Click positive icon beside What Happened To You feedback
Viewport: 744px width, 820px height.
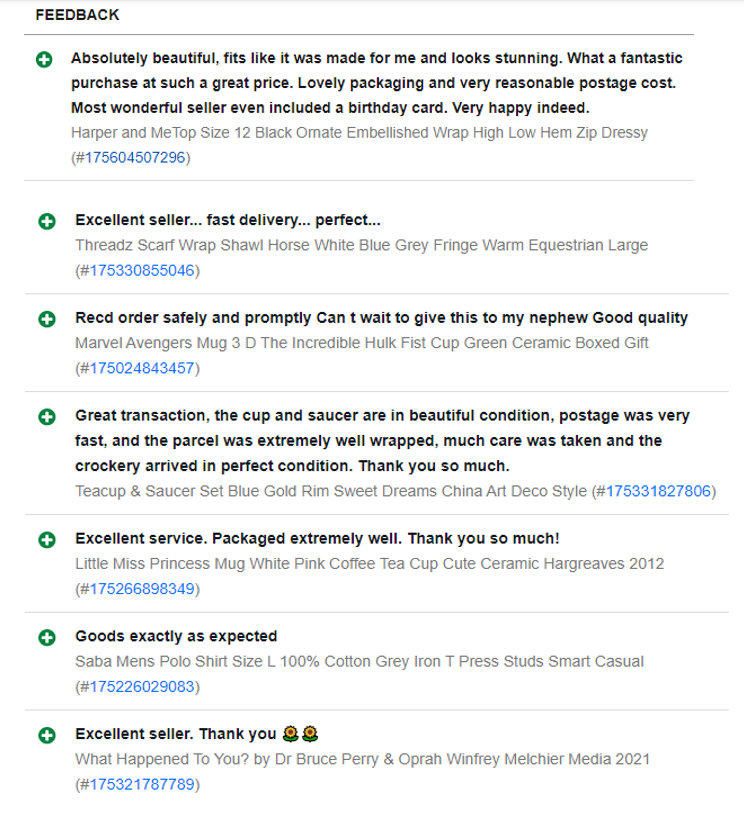47,735
